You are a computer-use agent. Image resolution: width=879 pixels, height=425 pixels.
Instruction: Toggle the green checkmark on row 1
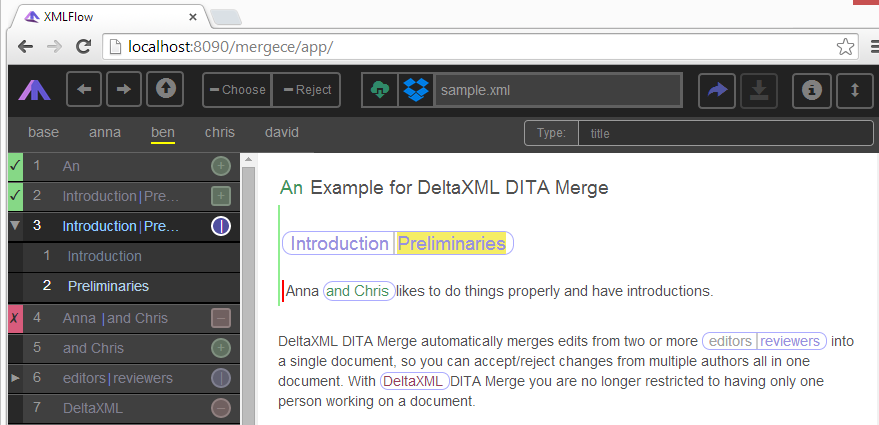tap(15, 166)
